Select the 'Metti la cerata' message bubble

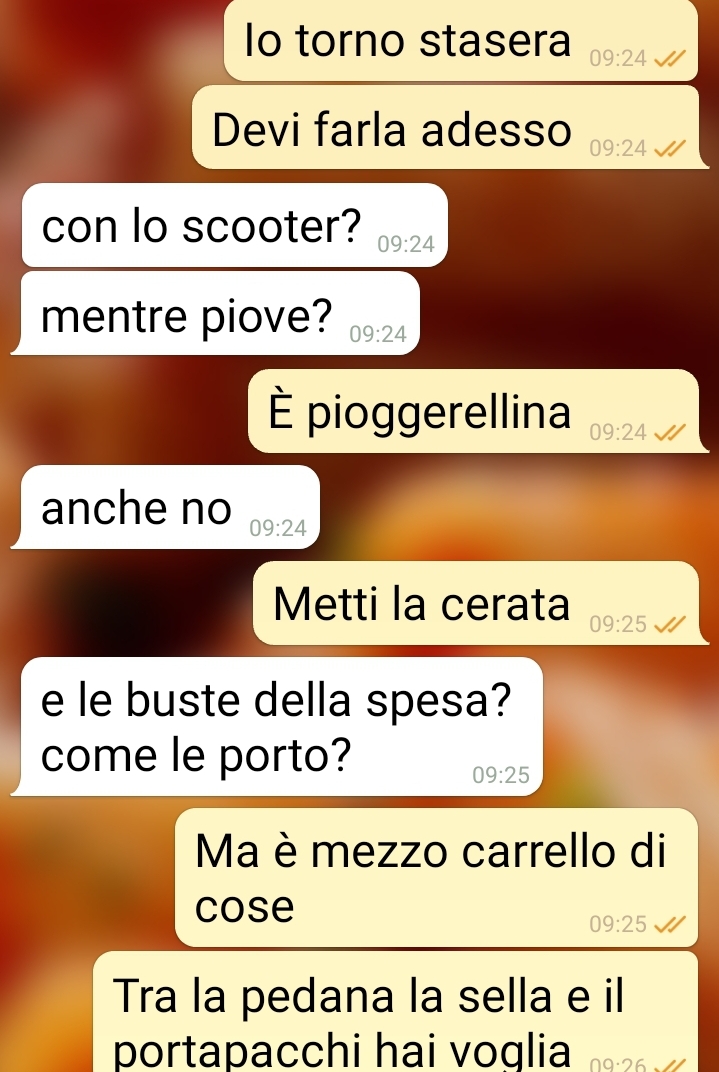click(x=480, y=603)
